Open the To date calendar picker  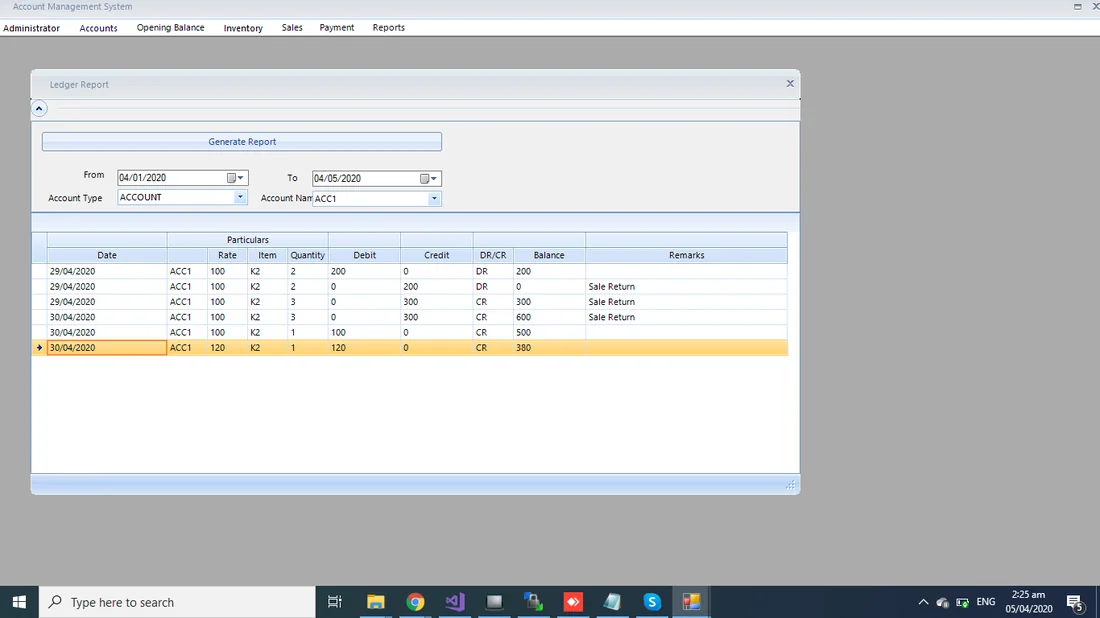[429, 179]
